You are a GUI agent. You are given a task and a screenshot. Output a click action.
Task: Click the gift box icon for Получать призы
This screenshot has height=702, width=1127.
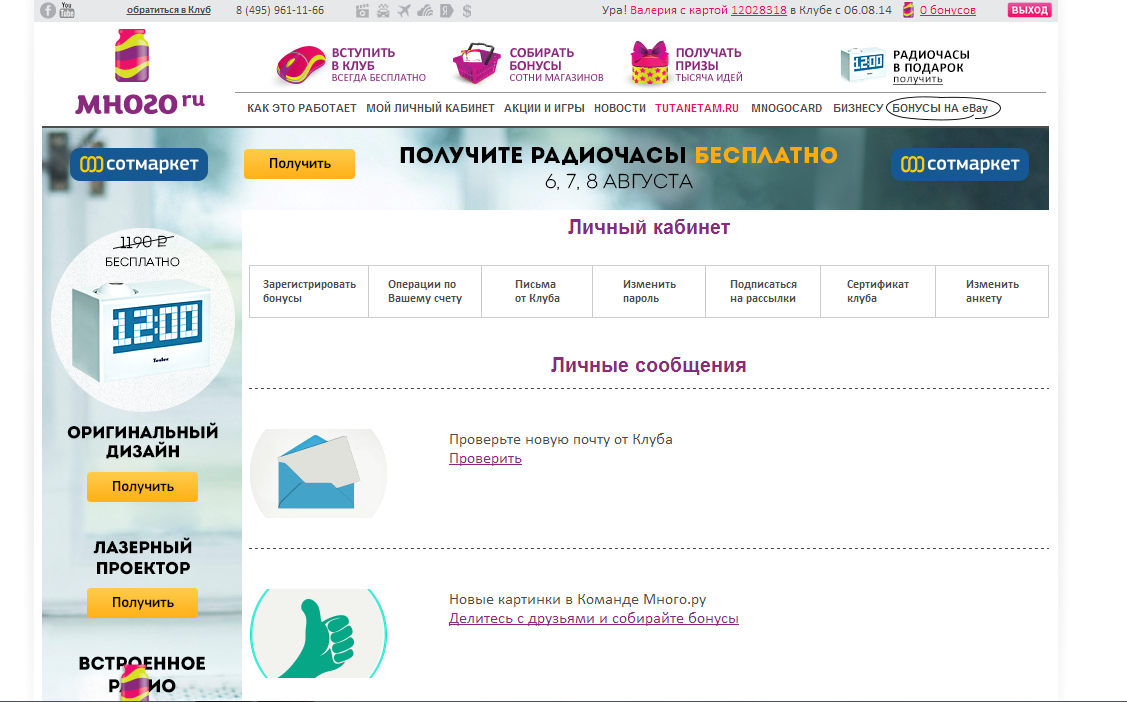(x=650, y=63)
